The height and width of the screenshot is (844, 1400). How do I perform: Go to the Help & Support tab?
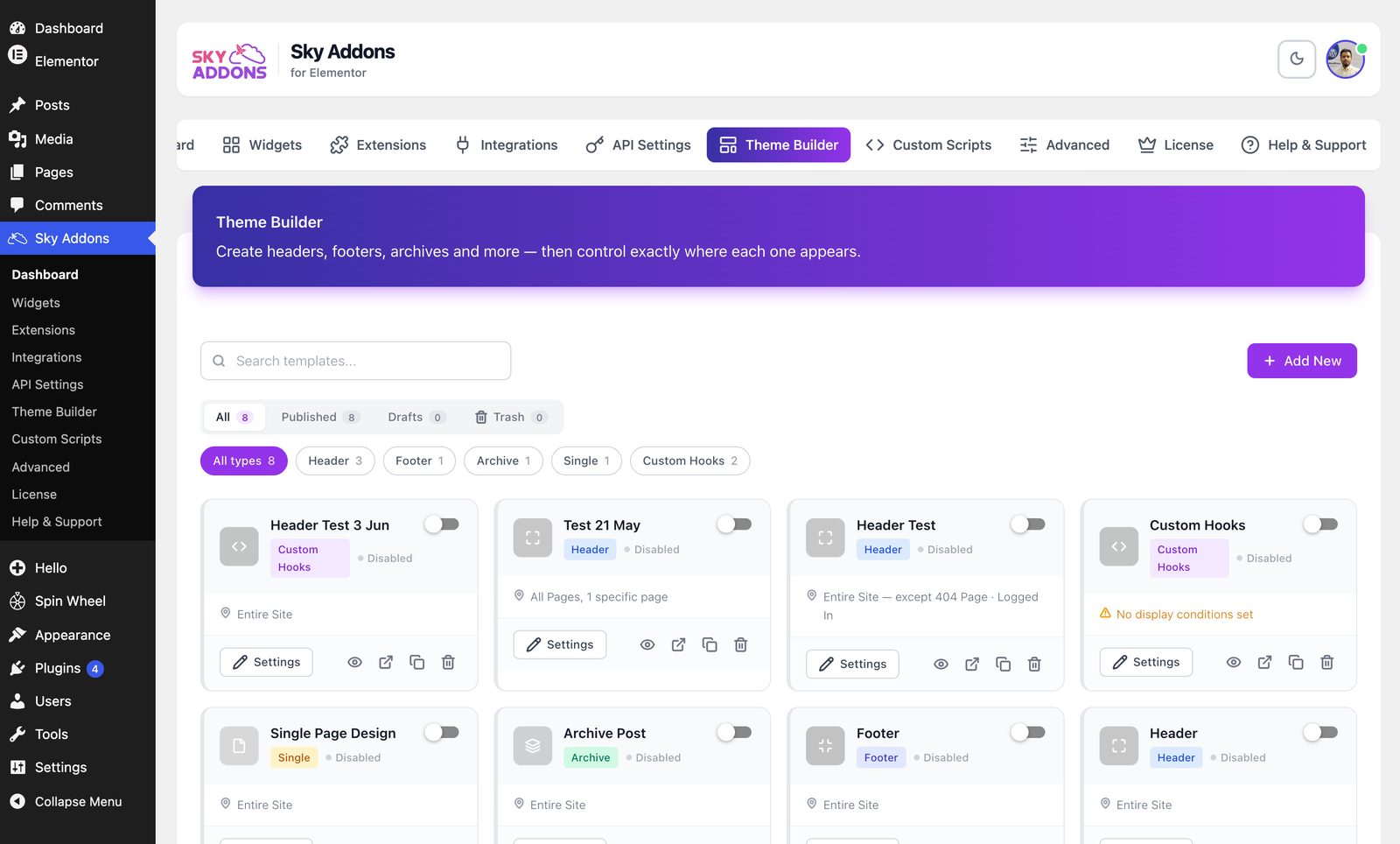[1304, 145]
